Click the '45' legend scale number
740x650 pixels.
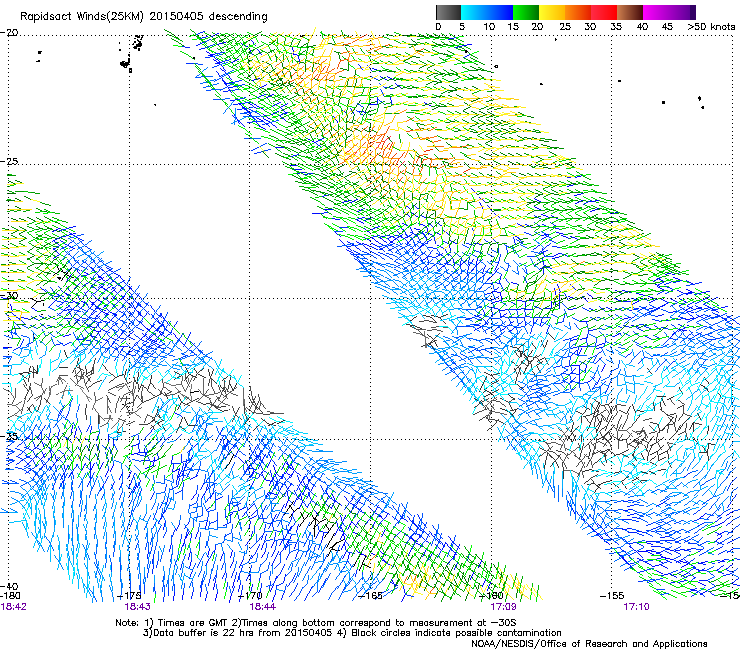[667, 27]
